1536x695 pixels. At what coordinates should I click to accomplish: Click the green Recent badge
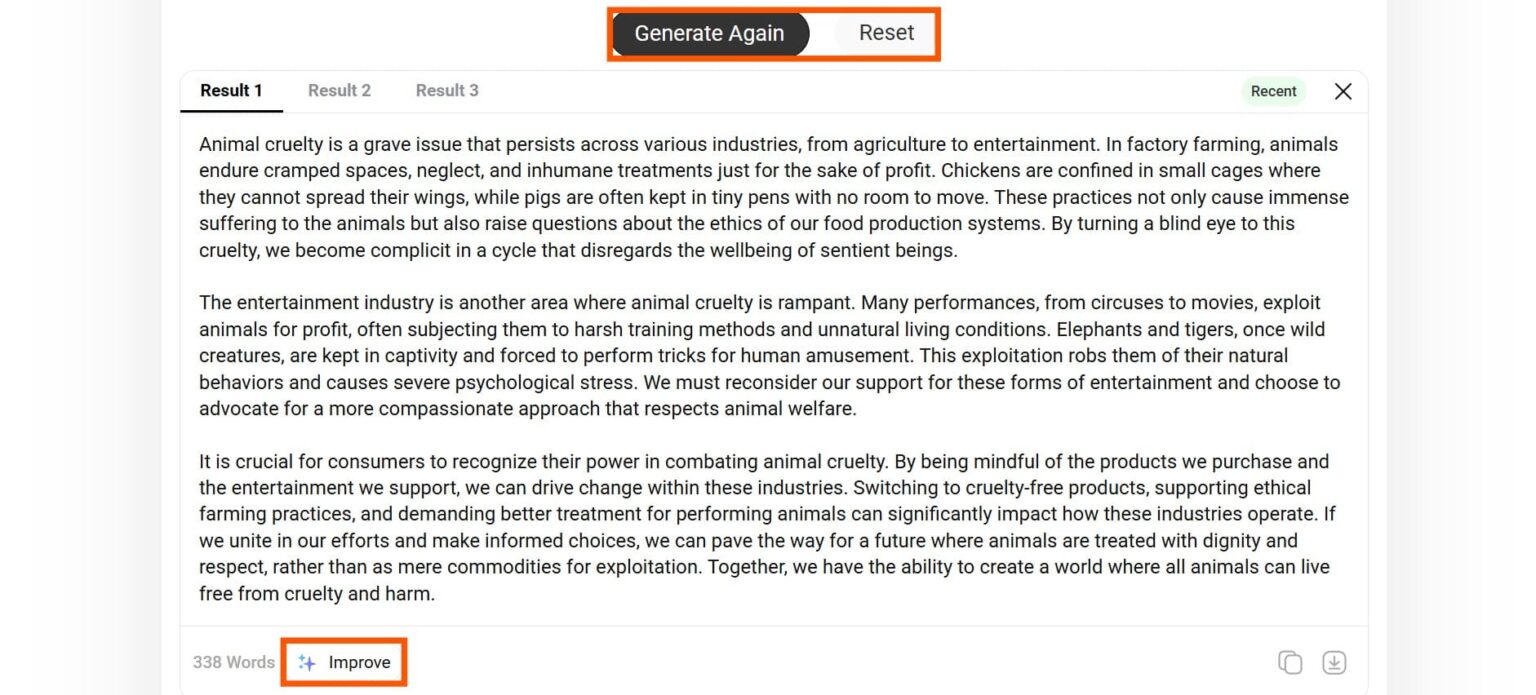coord(1272,91)
